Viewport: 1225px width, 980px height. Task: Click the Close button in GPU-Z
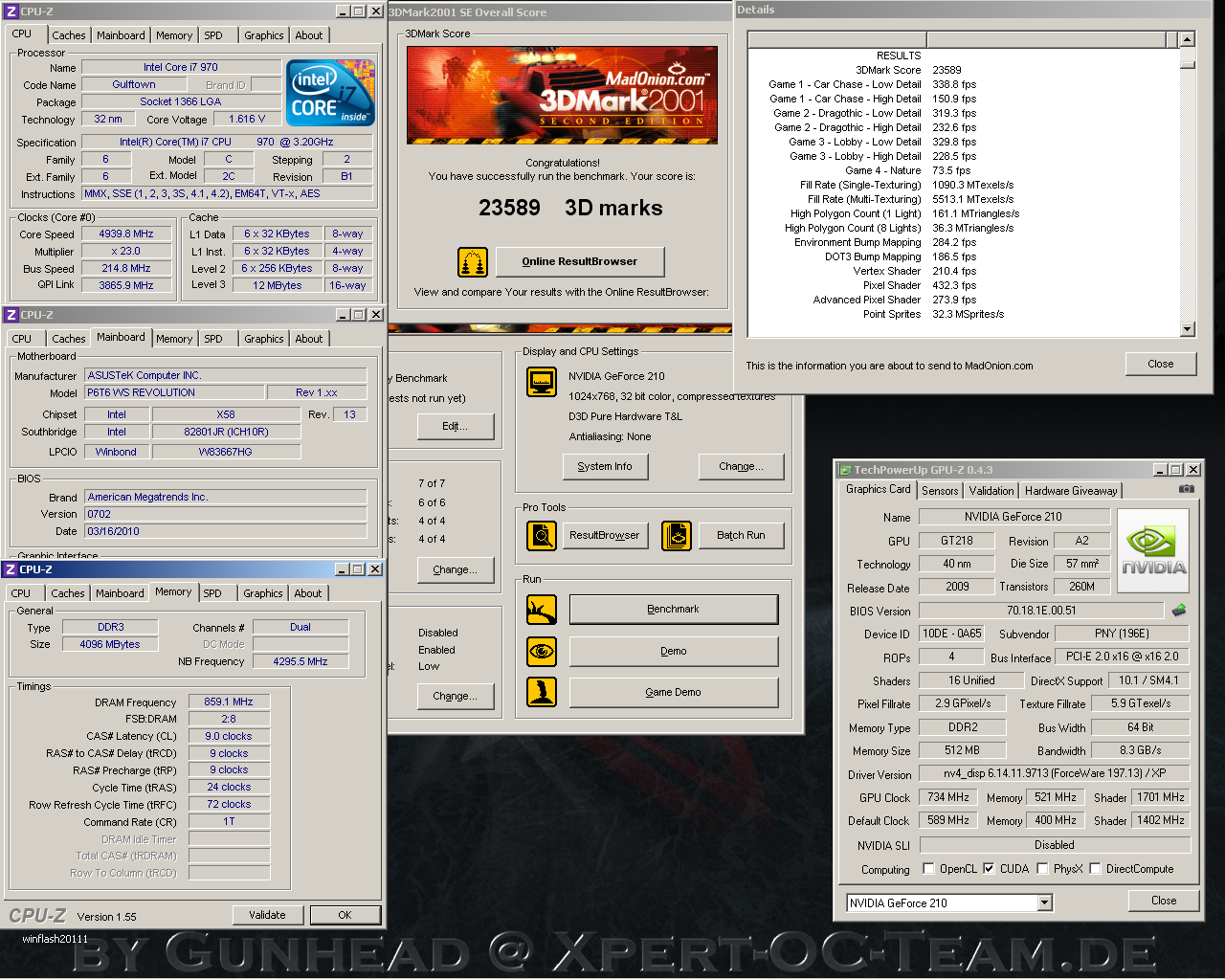pos(1164,901)
